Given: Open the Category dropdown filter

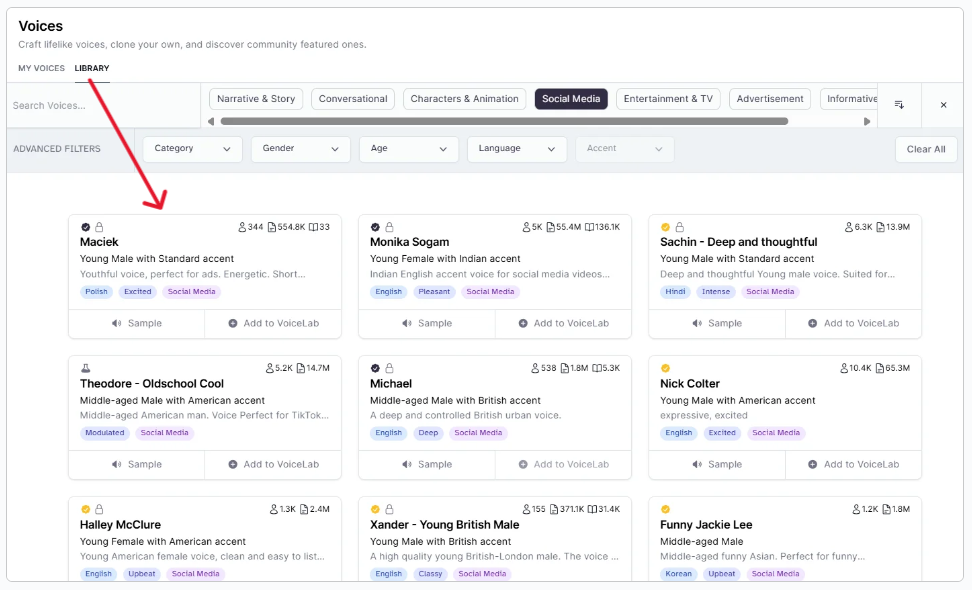Looking at the screenshot, I should click(192, 149).
